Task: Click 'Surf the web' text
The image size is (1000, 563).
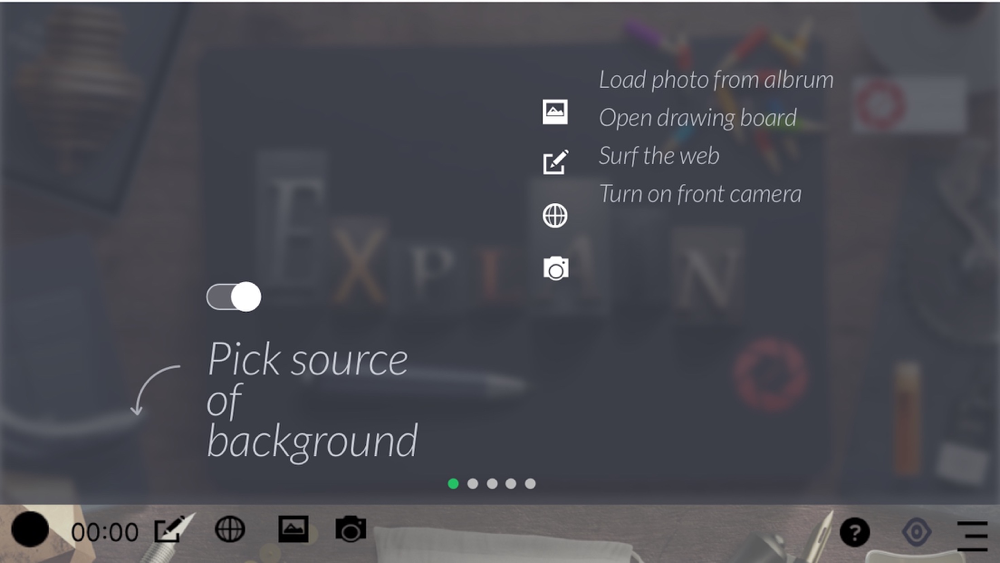Action: pos(659,156)
